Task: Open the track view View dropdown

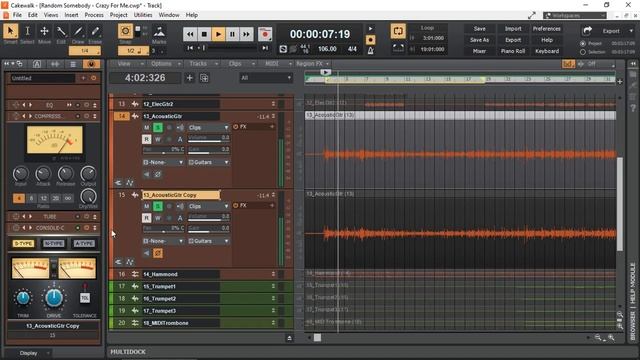Action: coord(130,64)
